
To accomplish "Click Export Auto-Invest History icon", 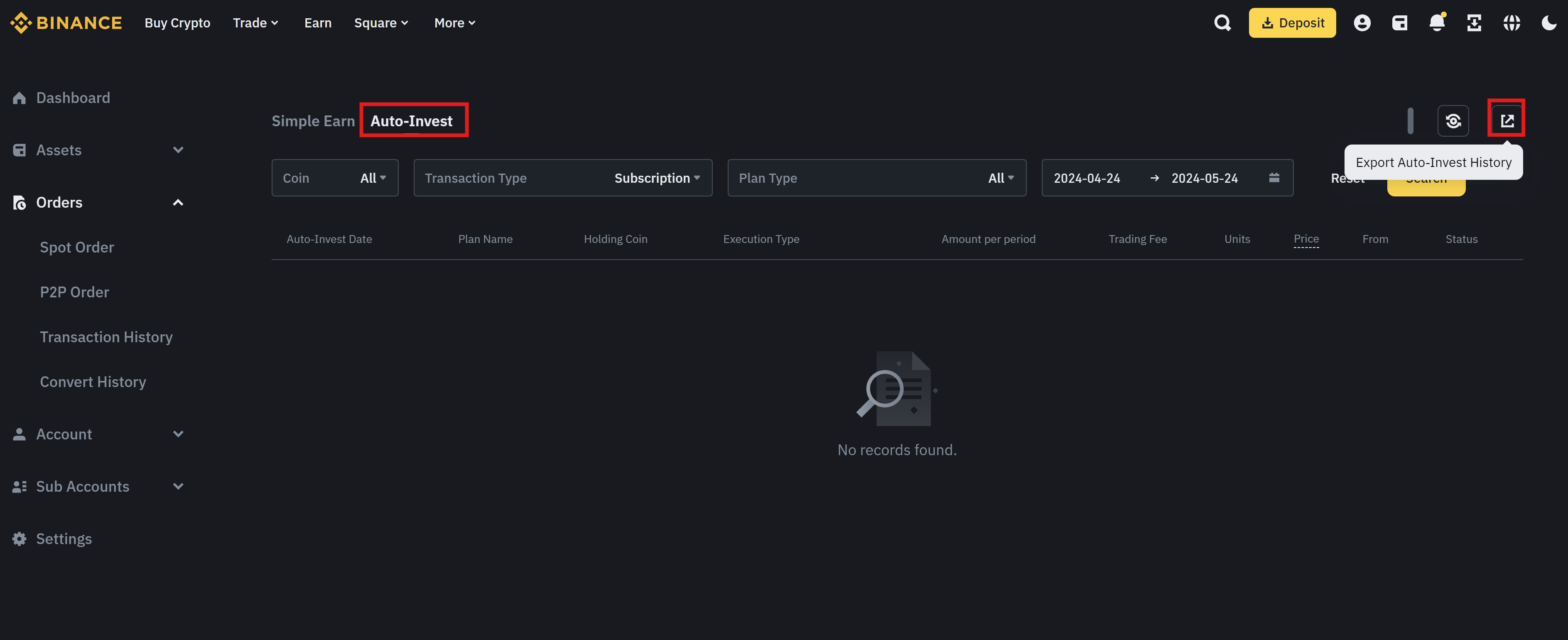I will click(1507, 120).
